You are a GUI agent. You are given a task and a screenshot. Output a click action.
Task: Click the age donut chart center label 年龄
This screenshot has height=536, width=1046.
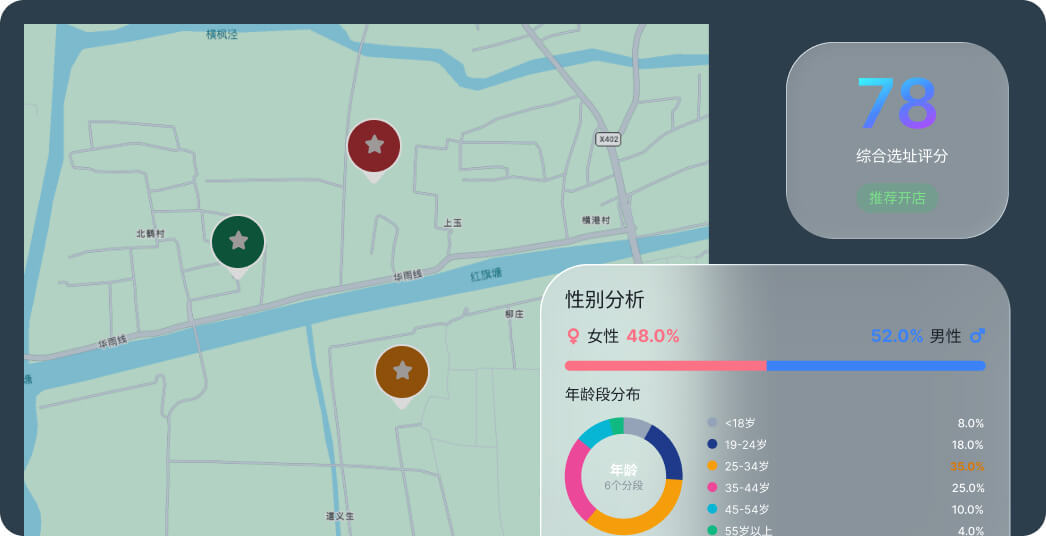(x=624, y=470)
